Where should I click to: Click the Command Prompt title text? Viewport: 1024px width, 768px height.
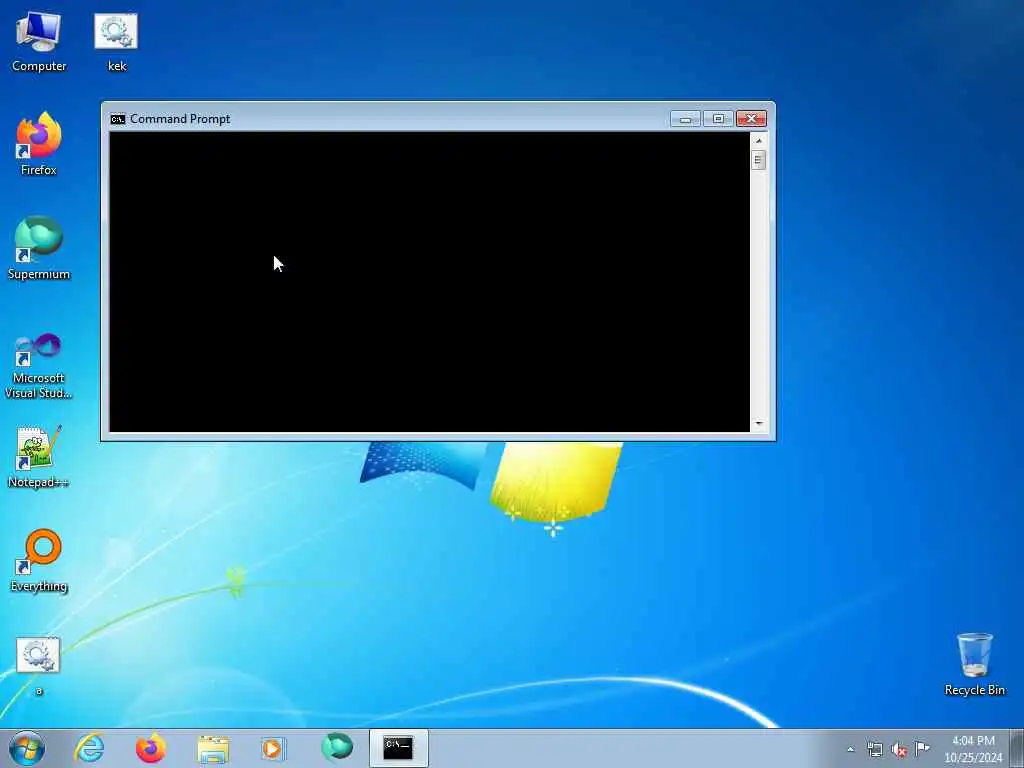[180, 119]
